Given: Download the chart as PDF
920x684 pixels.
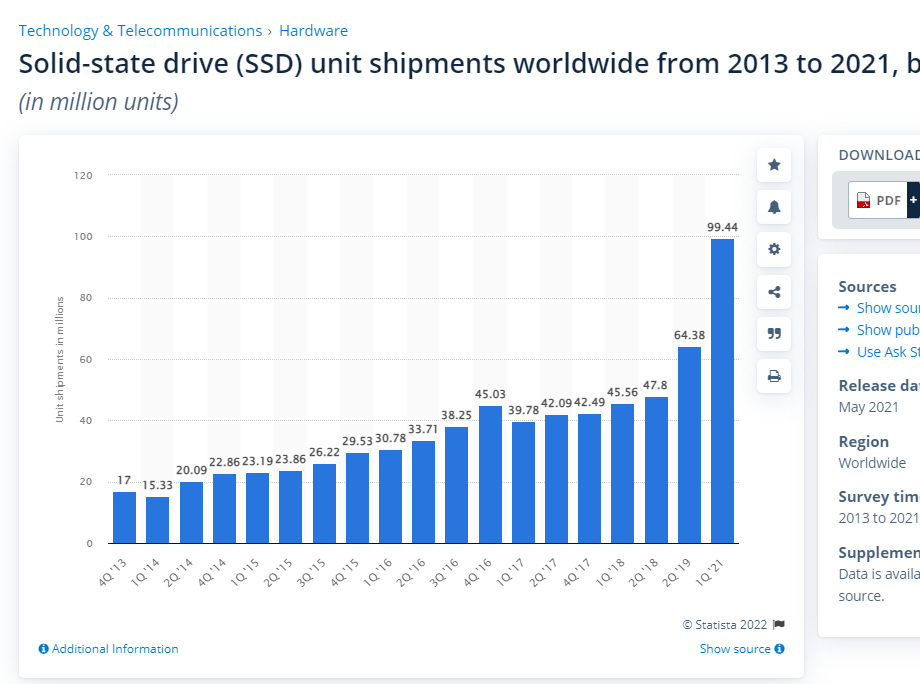Looking at the screenshot, I should pos(884,201).
